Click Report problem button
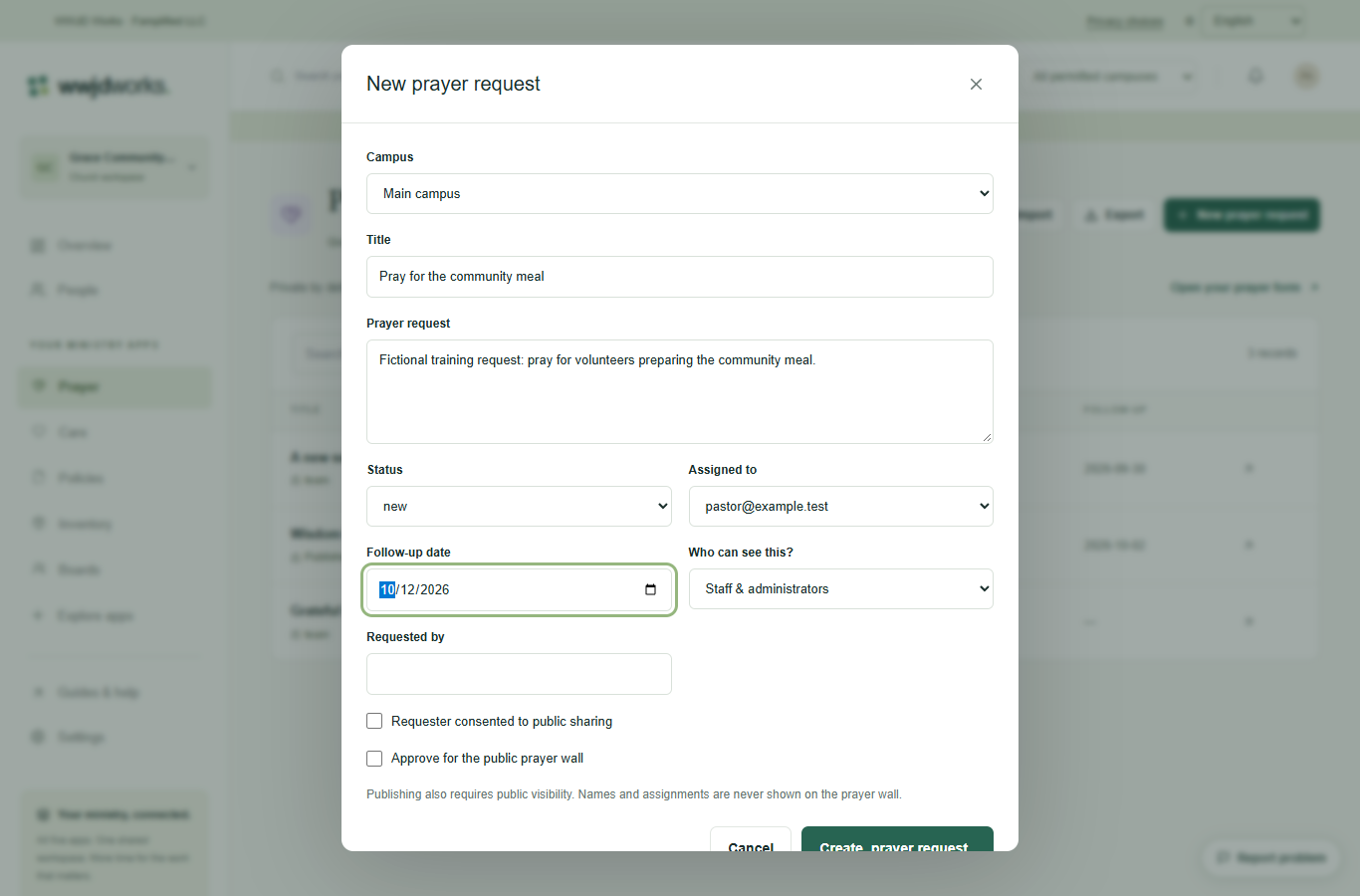The image size is (1360, 896). click(1270, 857)
